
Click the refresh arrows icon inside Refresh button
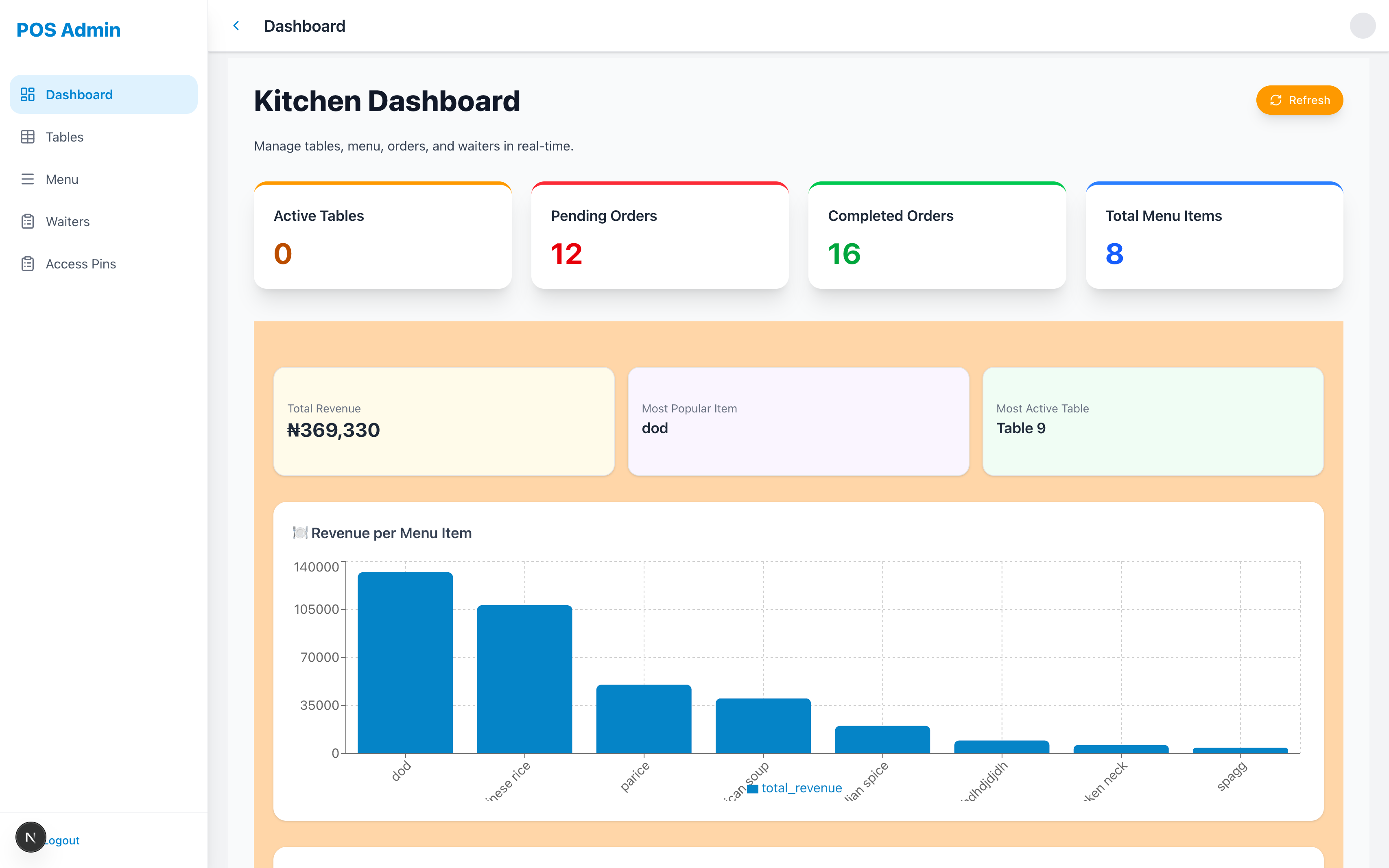pyautogui.click(x=1275, y=100)
